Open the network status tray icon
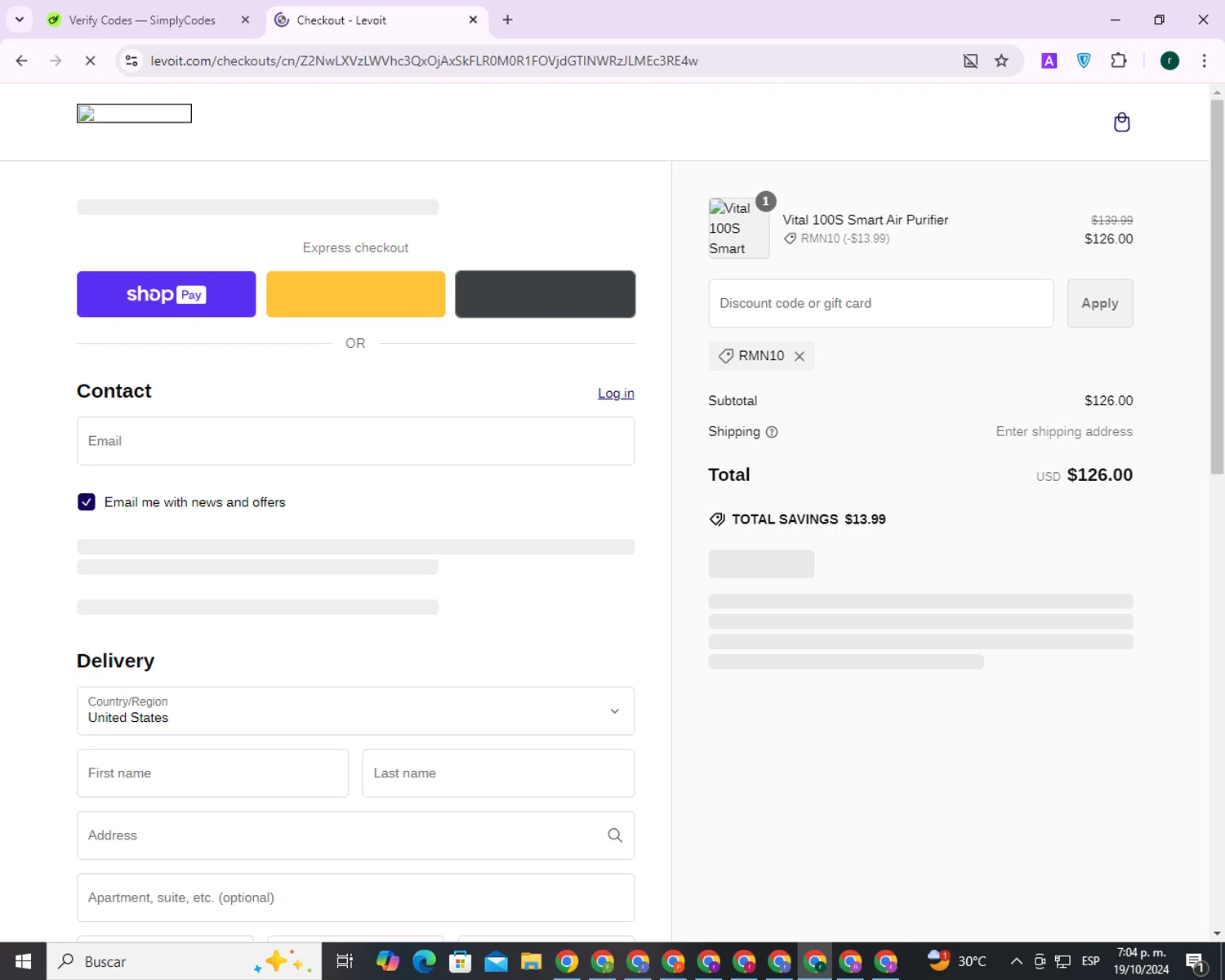The image size is (1225, 980). pyautogui.click(x=1062, y=961)
